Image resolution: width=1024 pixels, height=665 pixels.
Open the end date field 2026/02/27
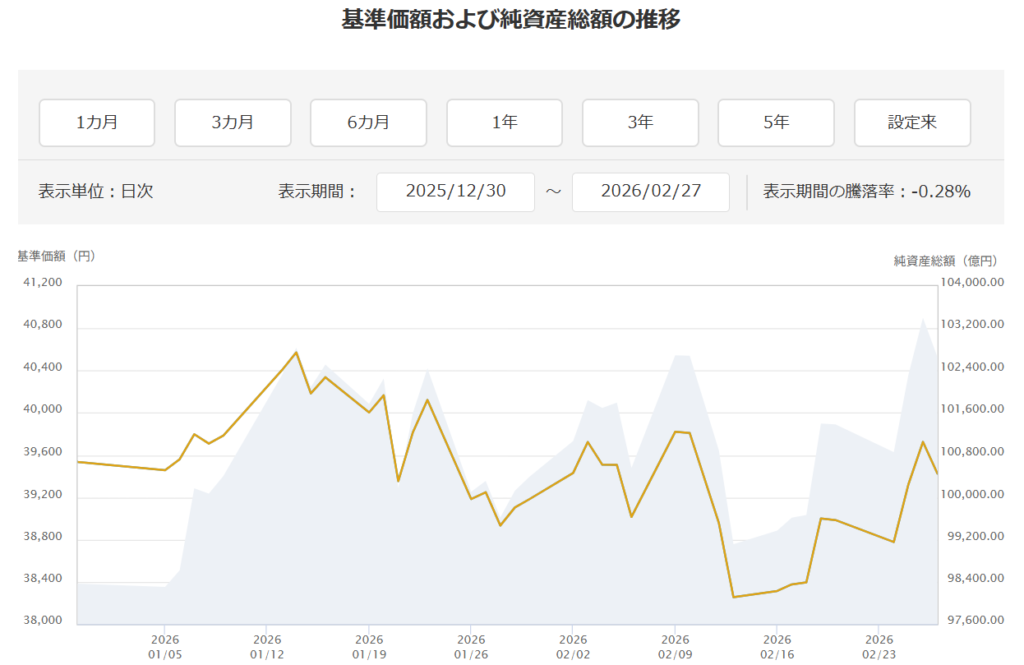650,191
